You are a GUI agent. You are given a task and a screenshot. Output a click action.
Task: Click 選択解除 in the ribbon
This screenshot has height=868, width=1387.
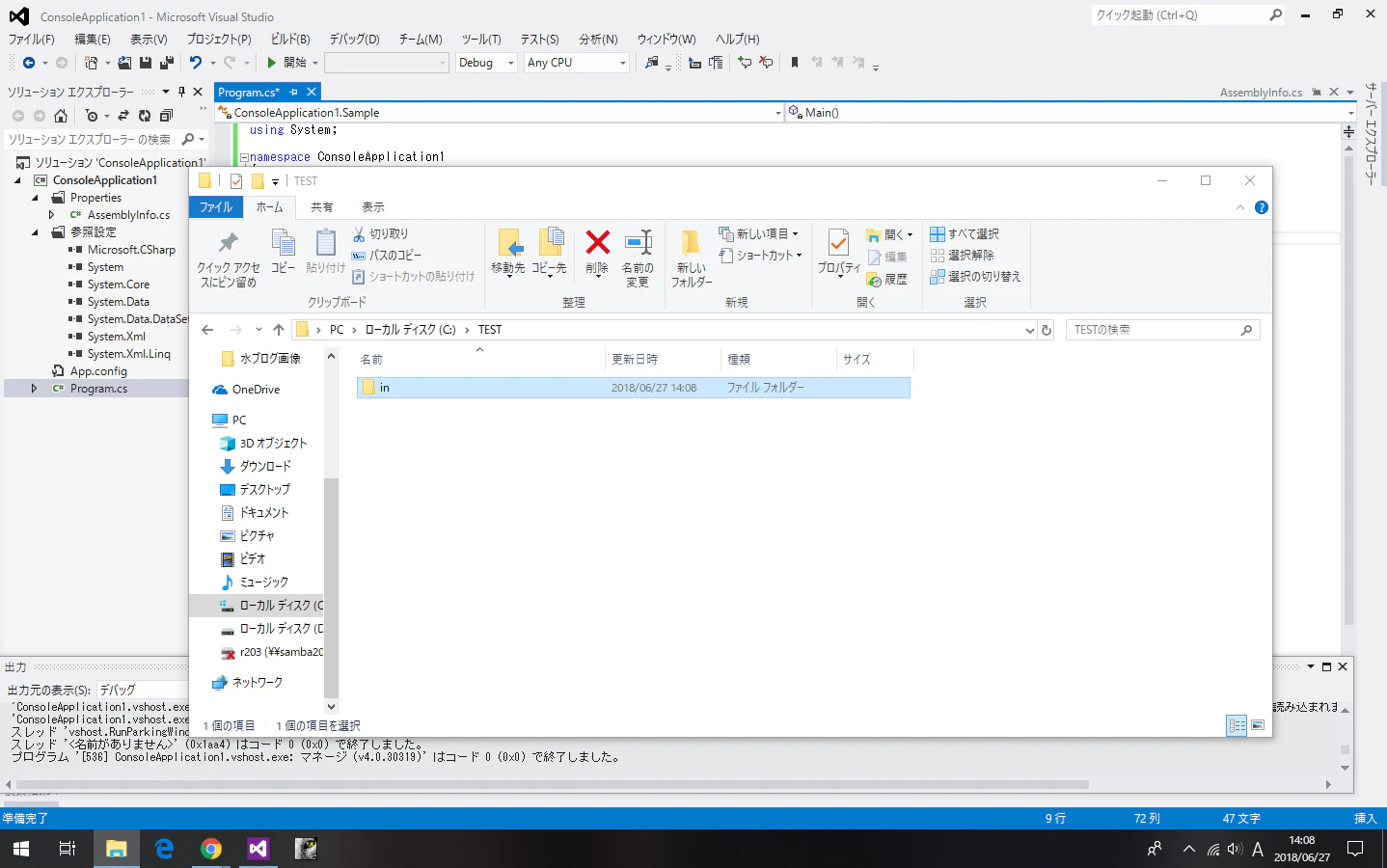pos(962,256)
